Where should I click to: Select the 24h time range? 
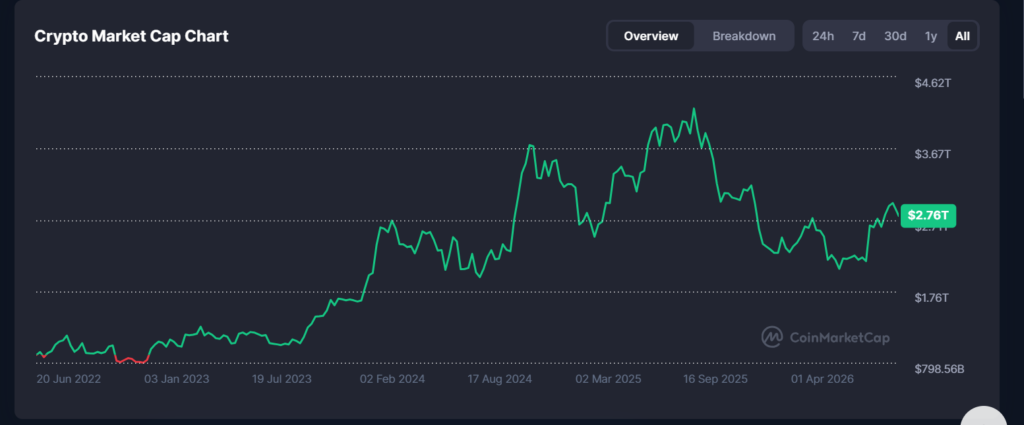pos(823,36)
